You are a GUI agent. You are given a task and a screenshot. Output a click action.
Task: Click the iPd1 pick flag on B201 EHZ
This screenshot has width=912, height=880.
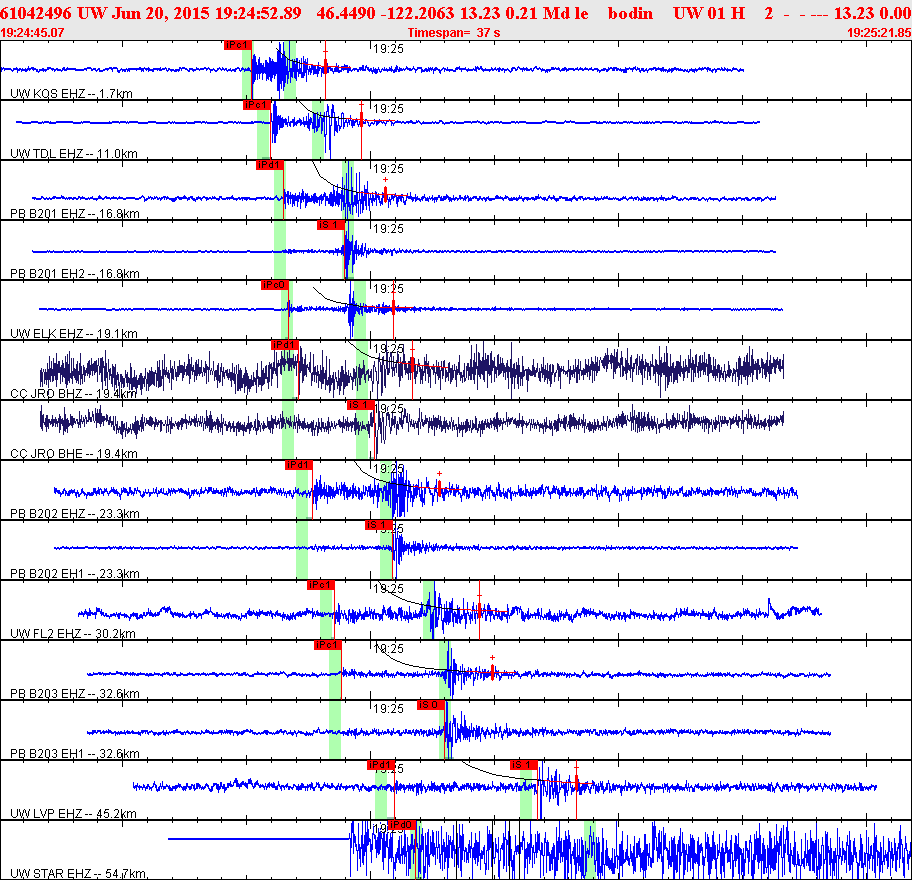(x=270, y=165)
